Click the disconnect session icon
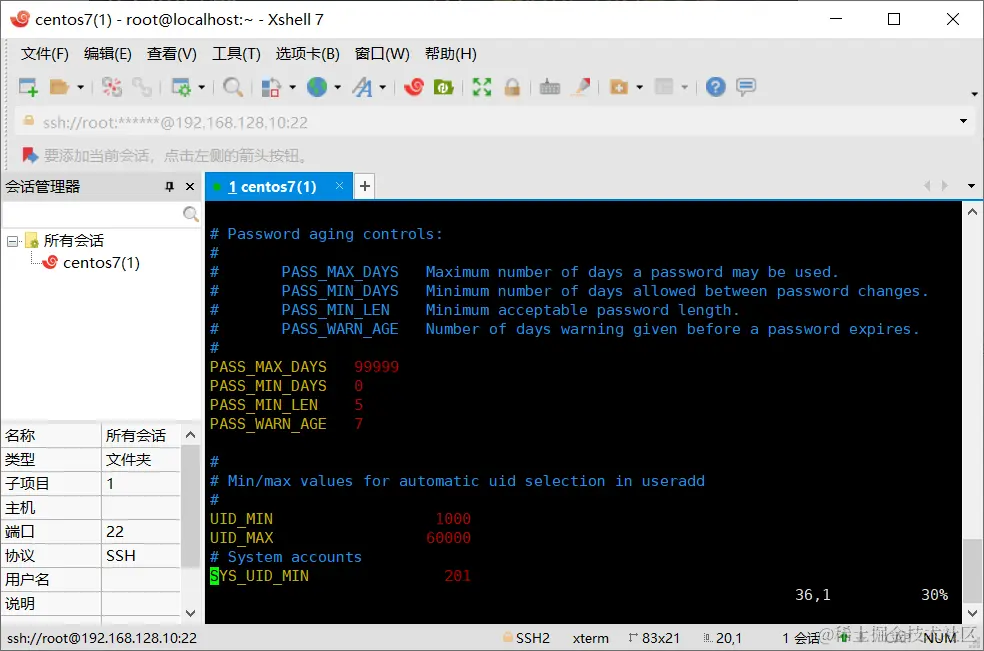This screenshot has height=651, width=984. click(x=112, y=87)
